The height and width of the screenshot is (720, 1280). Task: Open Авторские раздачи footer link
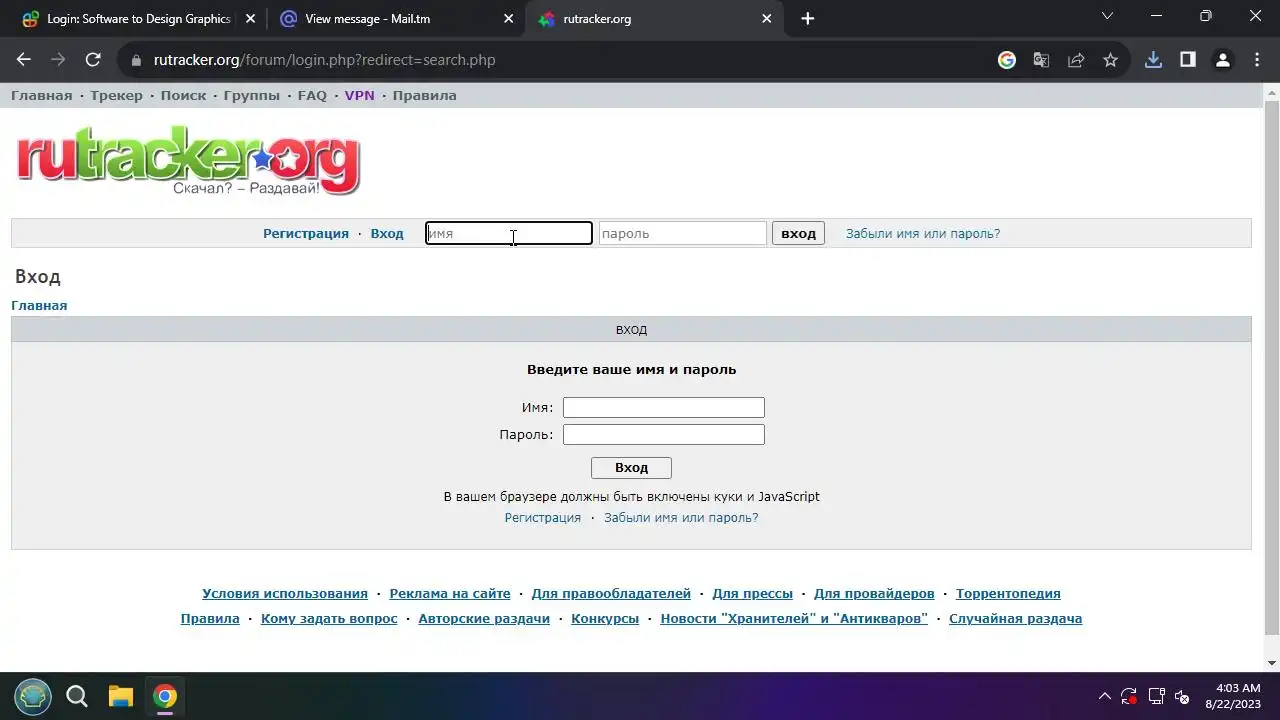pos(484,619)
